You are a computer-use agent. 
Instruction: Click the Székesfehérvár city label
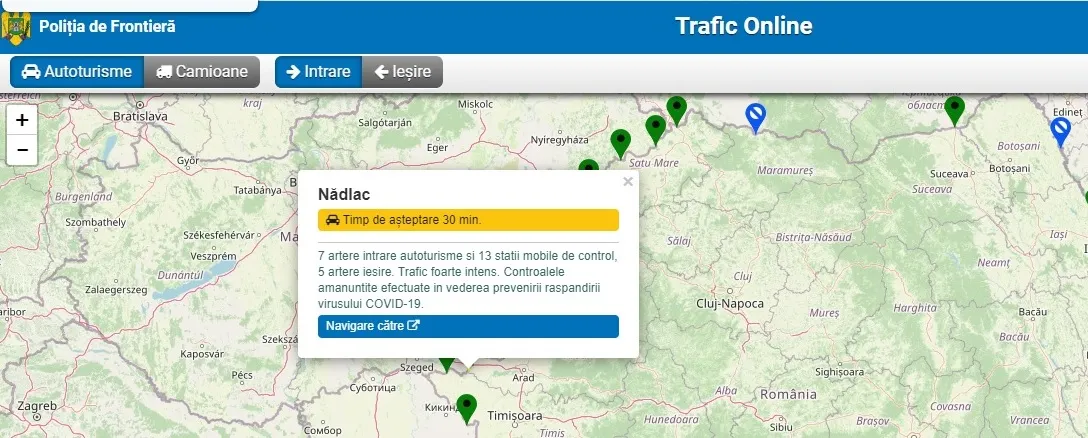click(x=219, y=235)
